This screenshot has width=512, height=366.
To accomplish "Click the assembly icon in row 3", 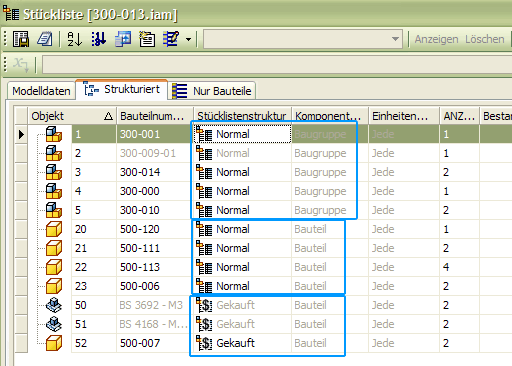I will [x=54, y=172].
